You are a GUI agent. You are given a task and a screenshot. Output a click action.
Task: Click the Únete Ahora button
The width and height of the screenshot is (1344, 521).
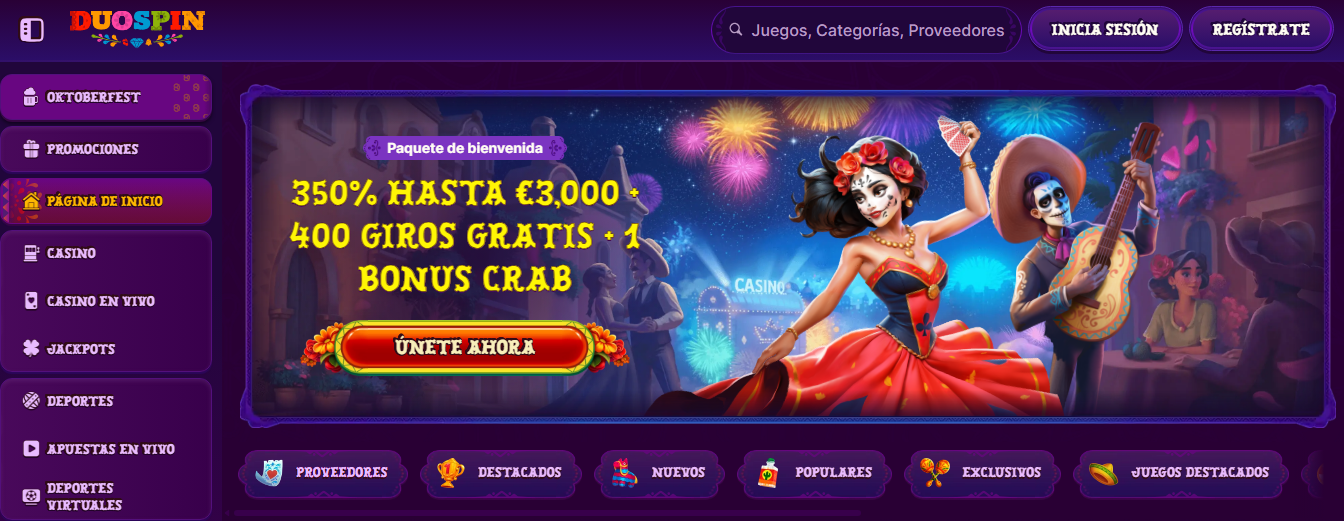464,348
